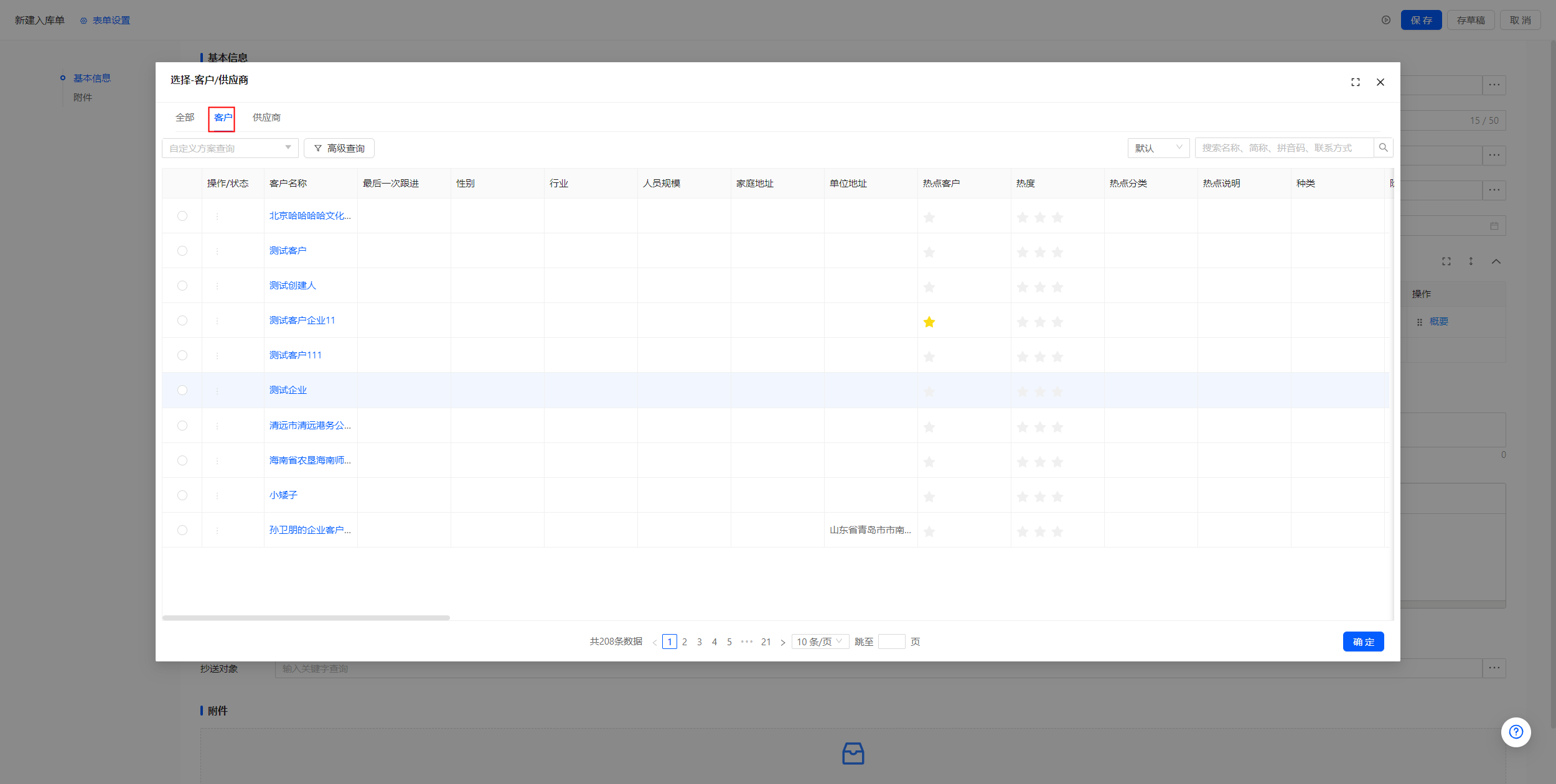Screen dimensions: 1556x784
Task: Click the 抄送对象 keyword input field
Action: 878,668
